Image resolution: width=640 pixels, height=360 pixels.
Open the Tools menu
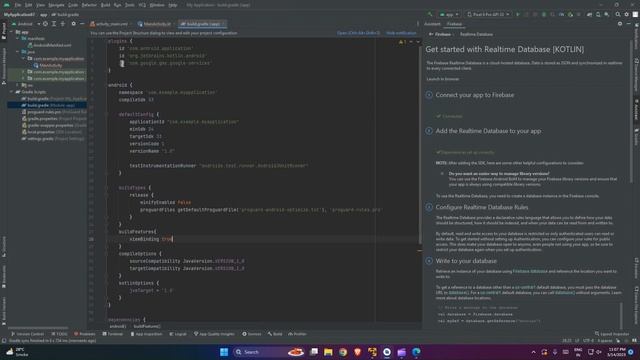(130, 5)
